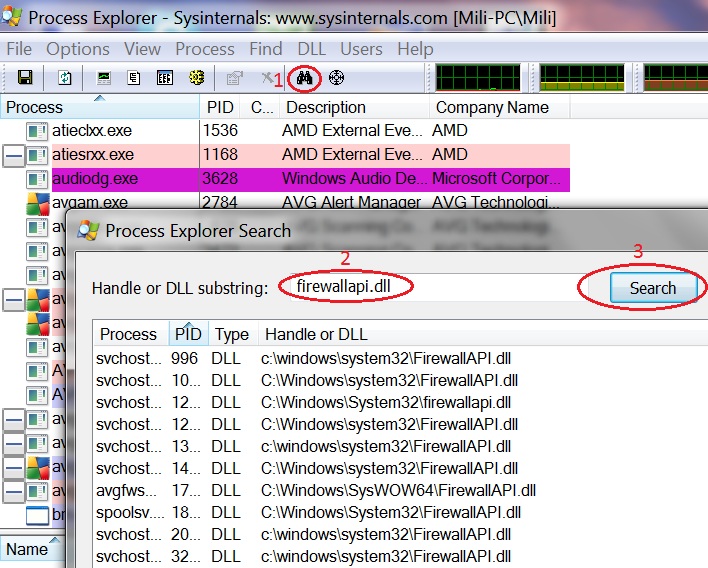Click the gear settings toolbar icon
The image size is (708, 568).
(x=196, y=78)
